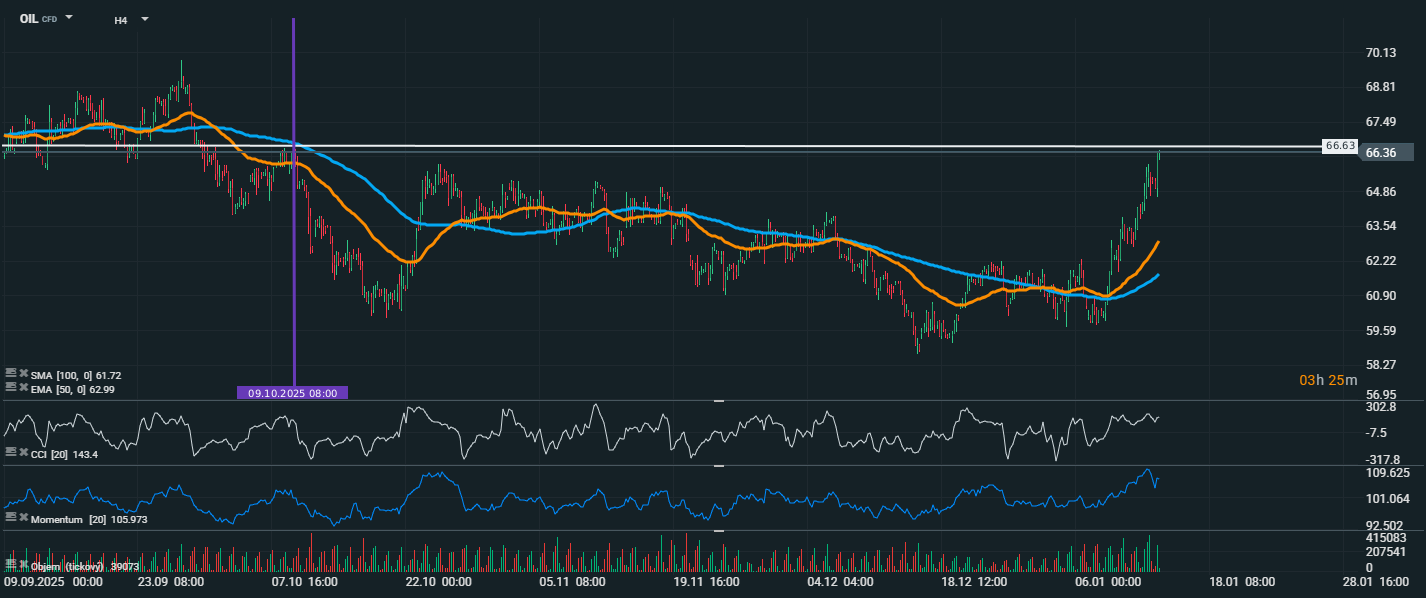Remove the Momentum indicator
The image size is (1426, 598).
pos(23,517)
